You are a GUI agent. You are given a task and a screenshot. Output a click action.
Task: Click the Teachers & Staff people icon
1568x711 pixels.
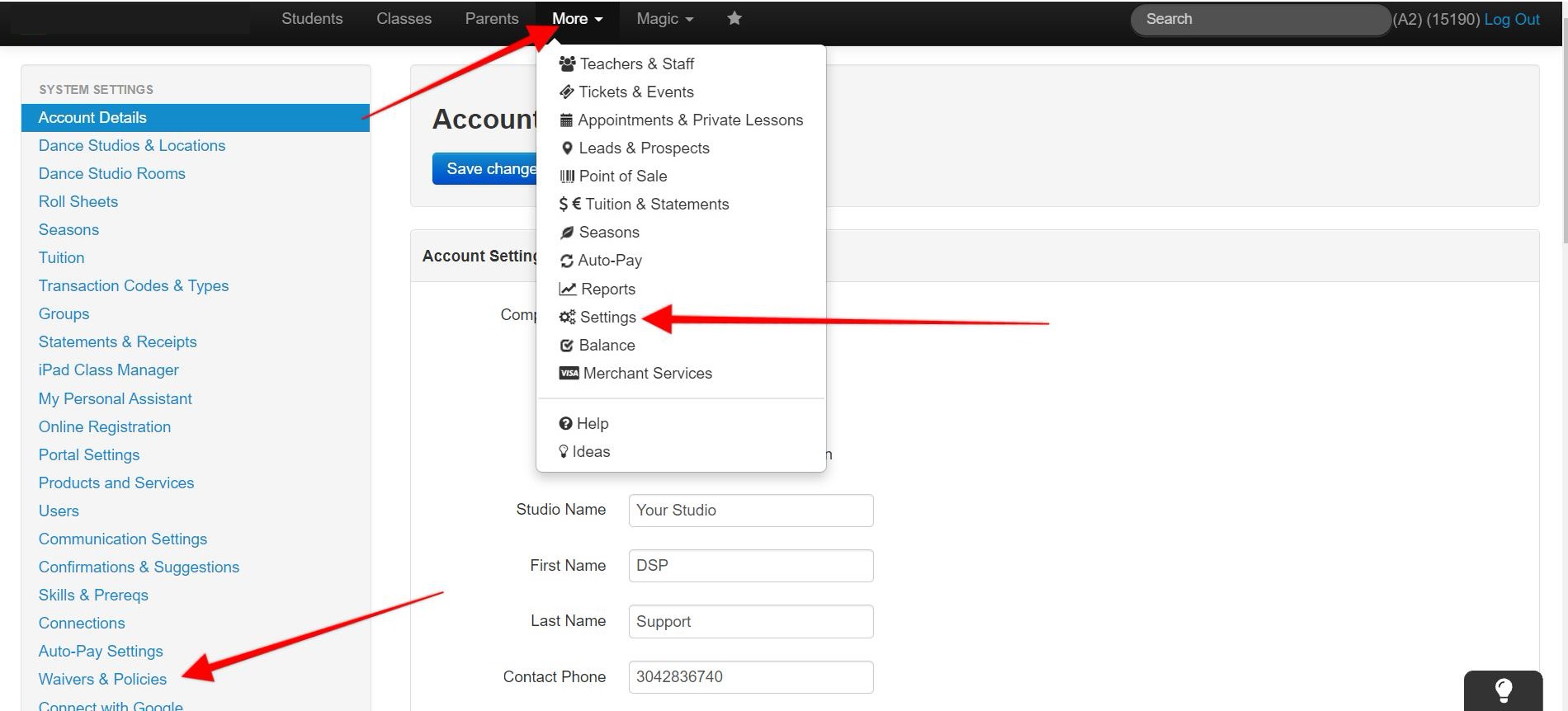pos(567,64)
